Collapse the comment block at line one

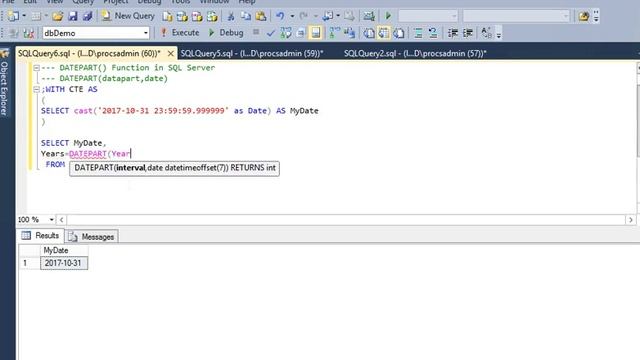[x=37, y=68]
